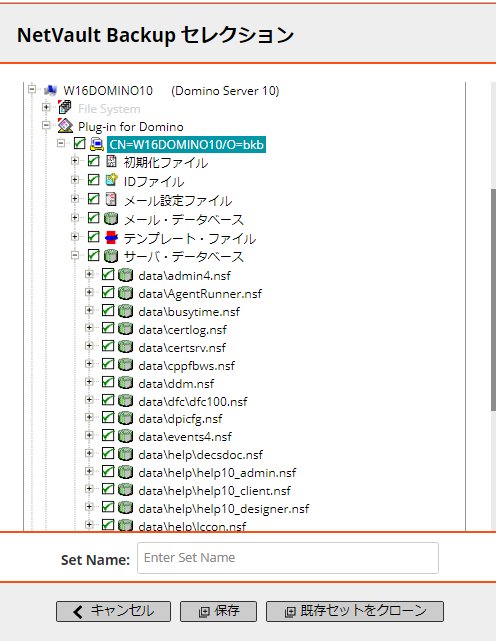Select the data\dpicfg.nsf row label
The width and height of the screenshot is (496, 641).
[x=180, y=419]
